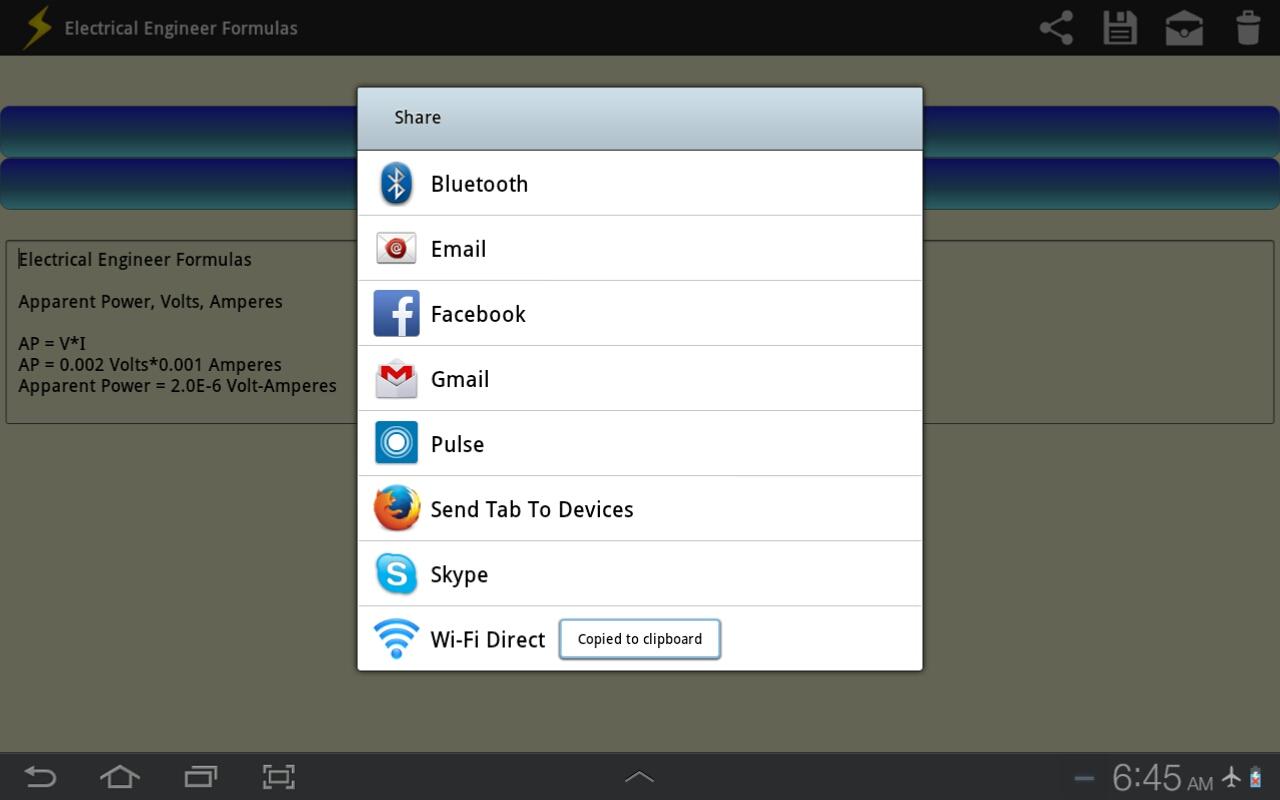The height and width of the screenshot is (800, 1280).
Task: Tap the Email envelope icon
Action: coord(396,248)
